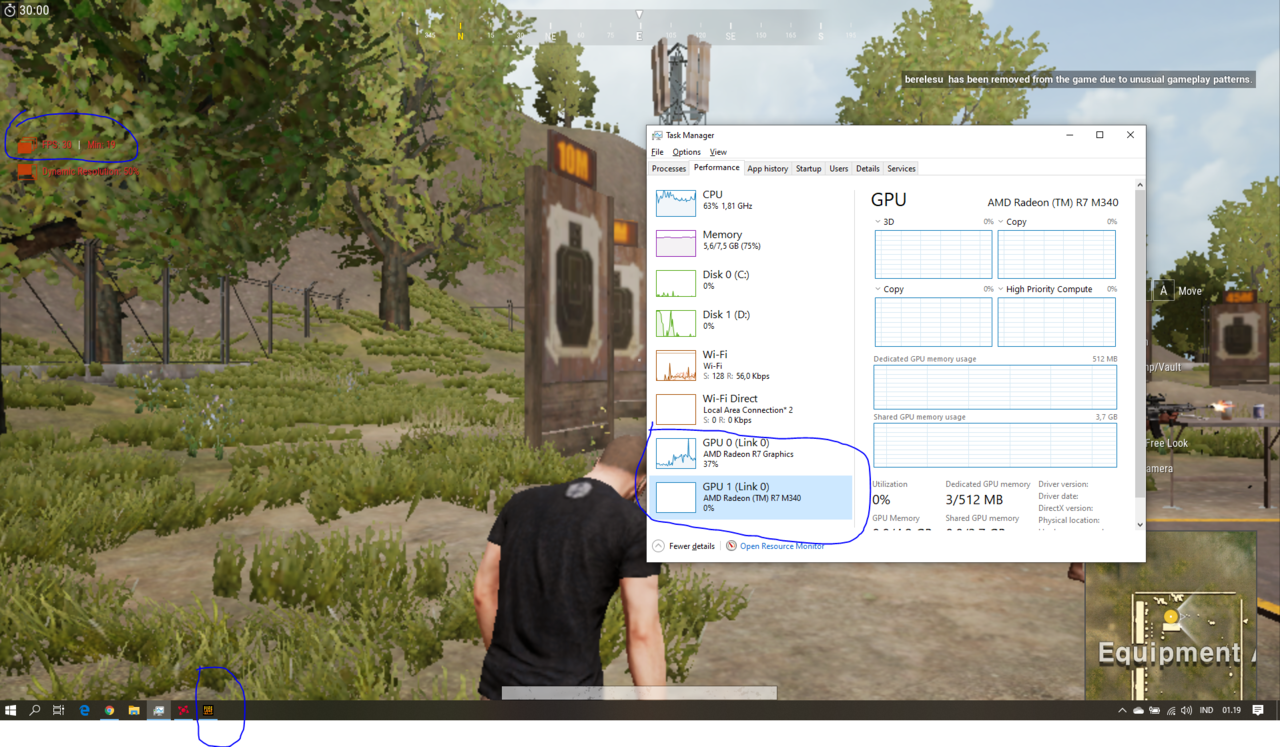Viewport: 1280px width, 747px height.
Task: Select the Performance tab
Action: coord(717,168)
